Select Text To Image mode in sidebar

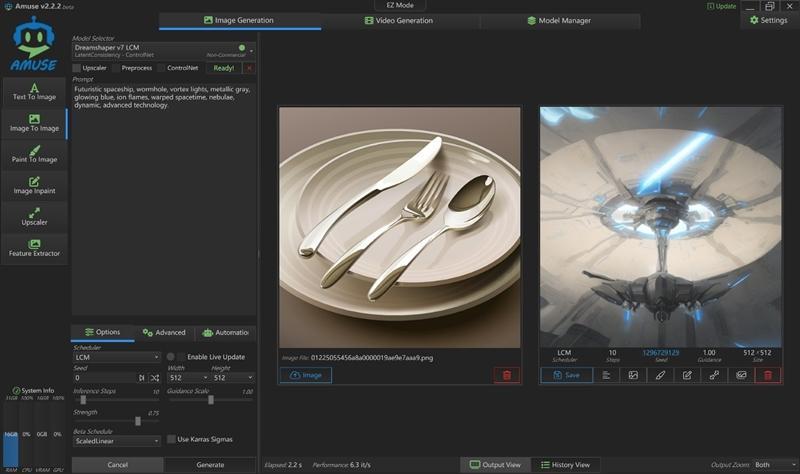click(34, 92)
